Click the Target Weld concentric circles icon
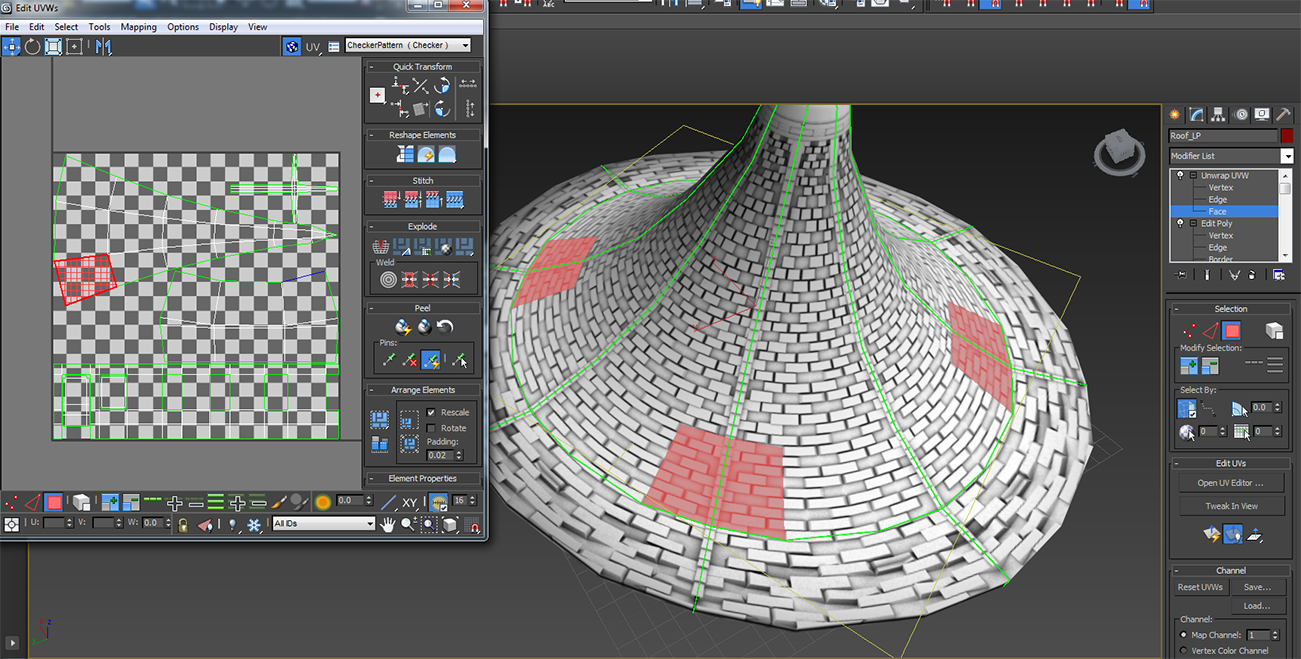The width and height of the screenshot is (1301, 659). click(388, 279)
